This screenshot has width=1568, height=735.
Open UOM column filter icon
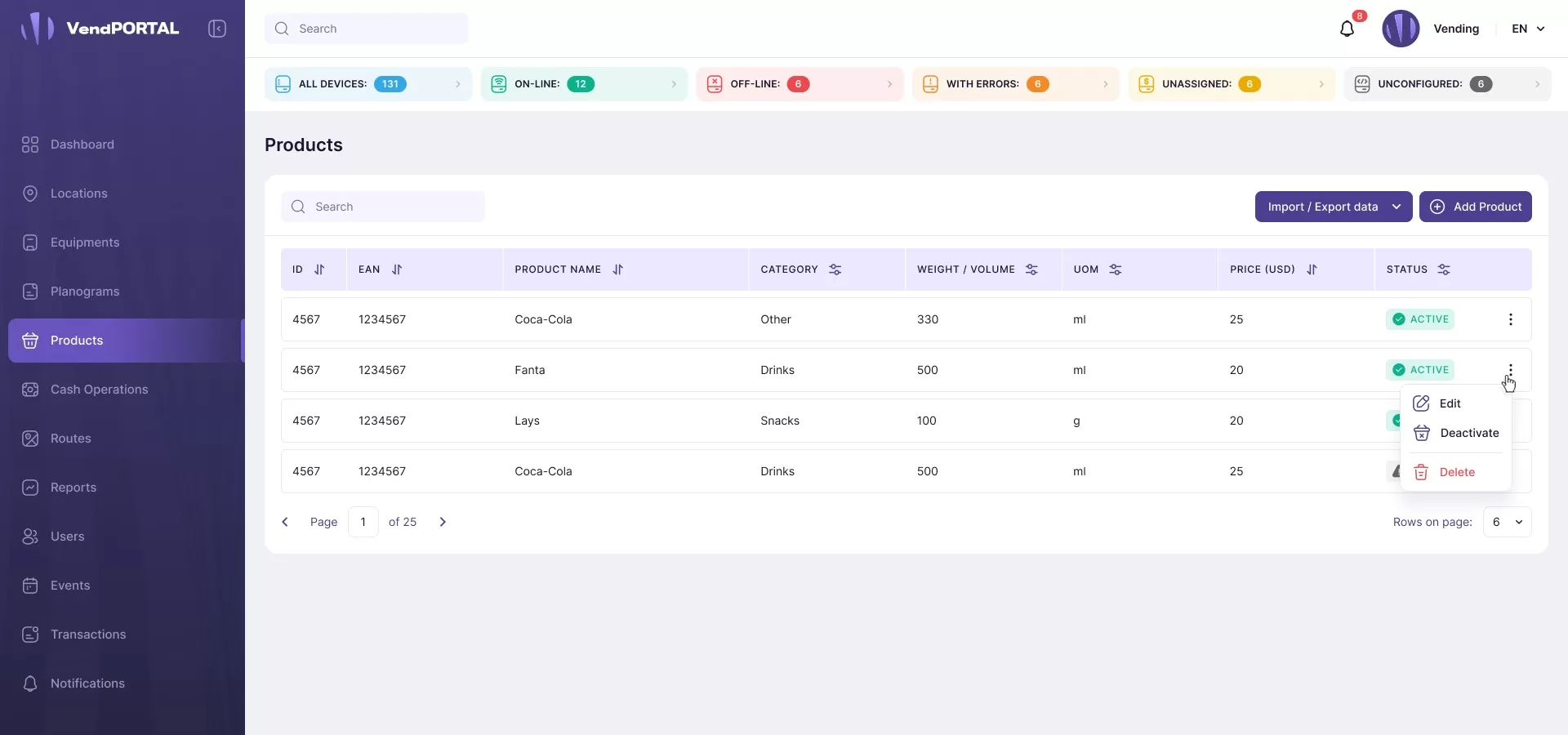1116,269
